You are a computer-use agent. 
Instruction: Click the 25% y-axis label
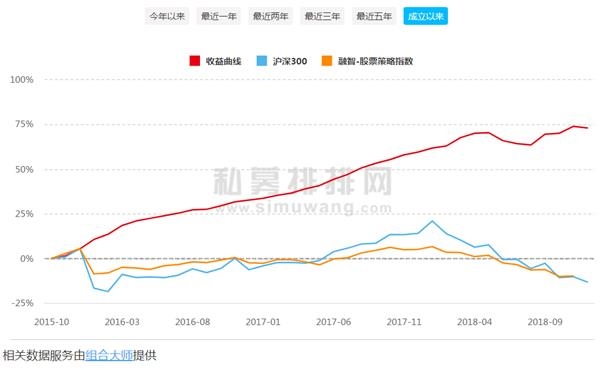24,214
